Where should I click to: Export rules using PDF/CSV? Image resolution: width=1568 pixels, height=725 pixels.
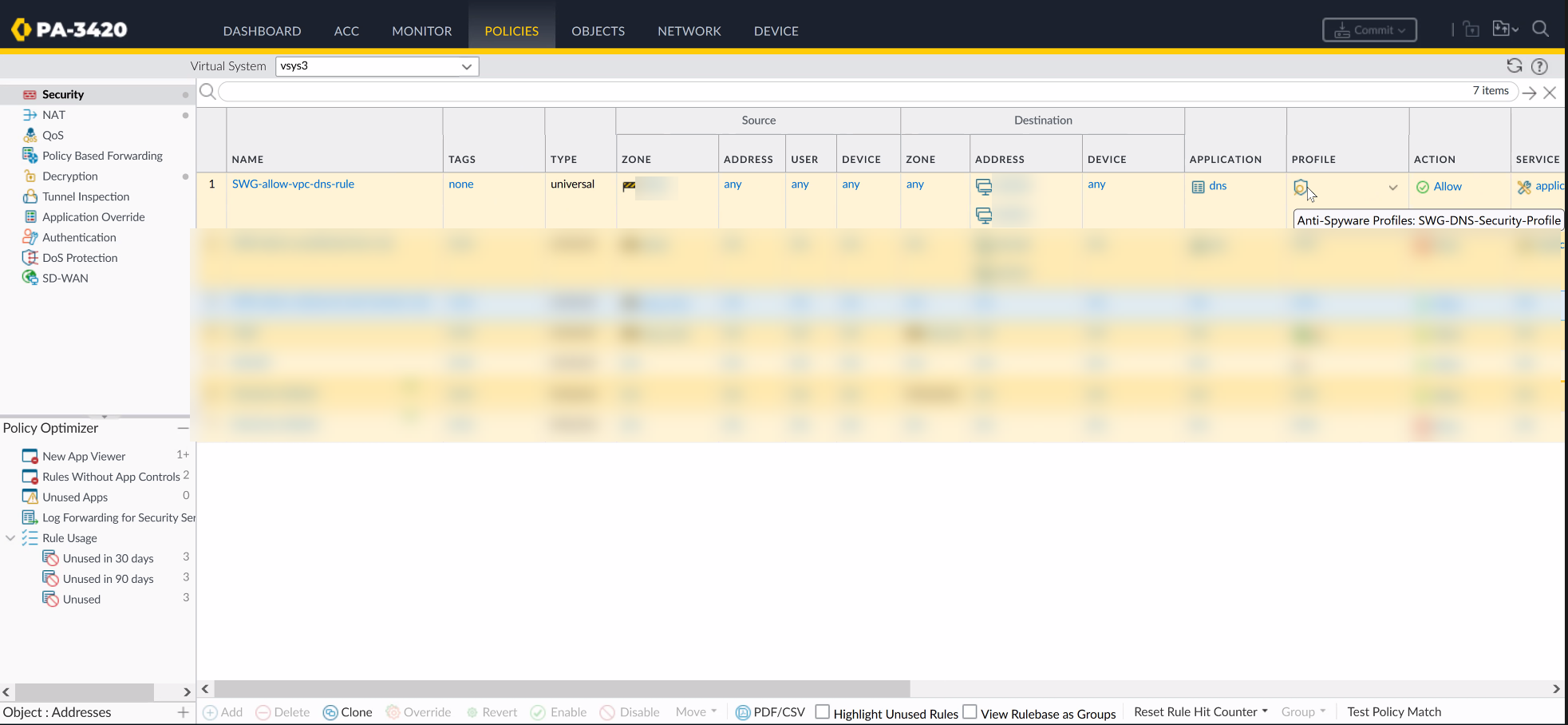(x=770, y=712)
